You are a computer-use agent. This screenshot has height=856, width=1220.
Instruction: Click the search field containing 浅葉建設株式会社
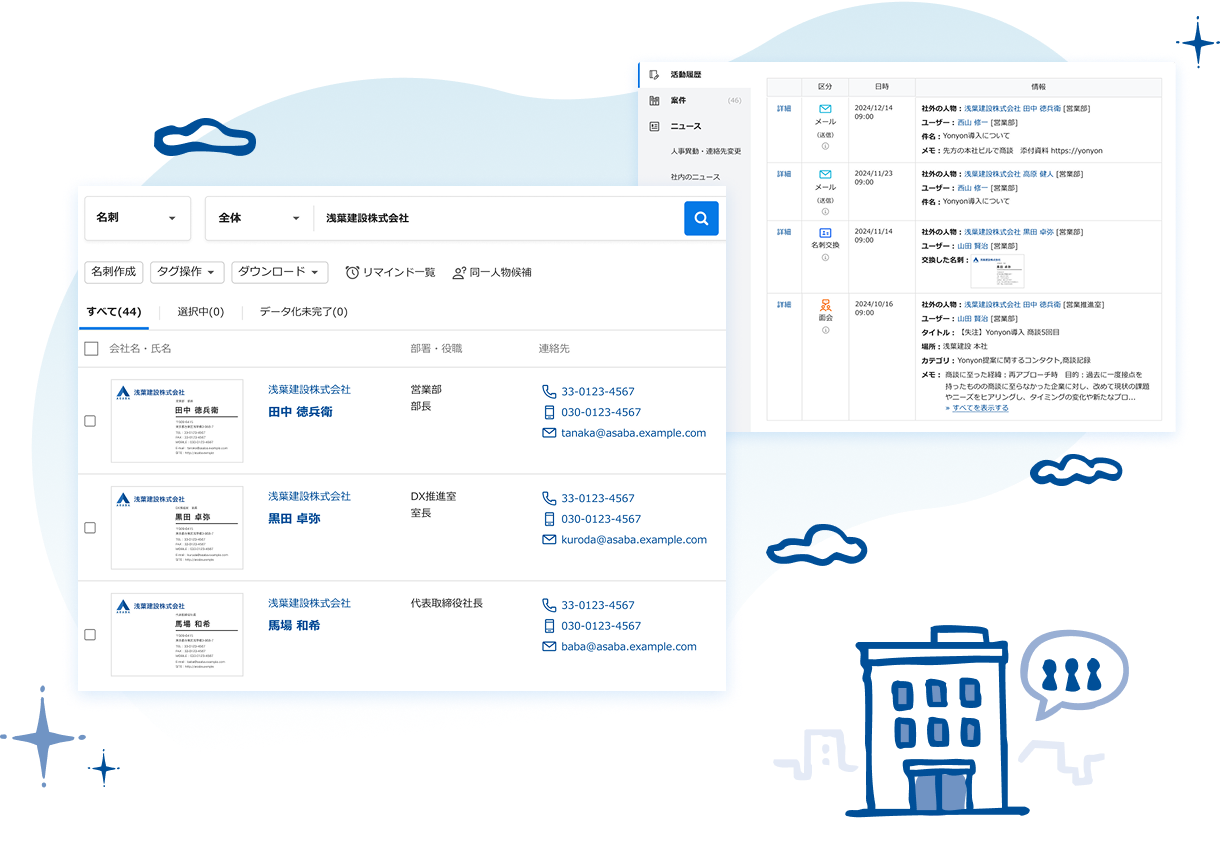[x=495, y=218]
